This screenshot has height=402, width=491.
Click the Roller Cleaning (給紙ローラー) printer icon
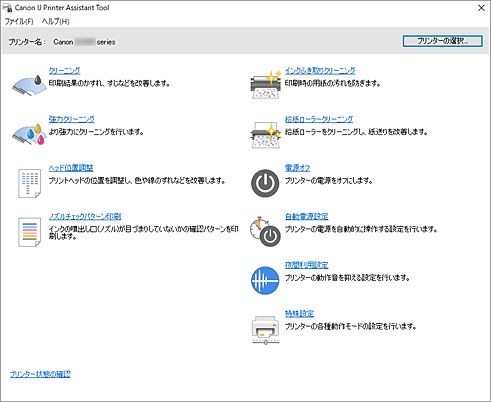click(x=265, y=134)
